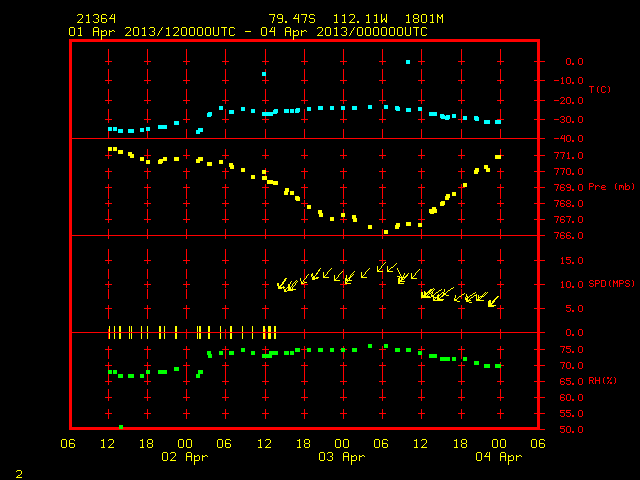The width and height of the screenshot is (640, 480).
Task: Click the 04 Apr date label
Action: (498, 457)
